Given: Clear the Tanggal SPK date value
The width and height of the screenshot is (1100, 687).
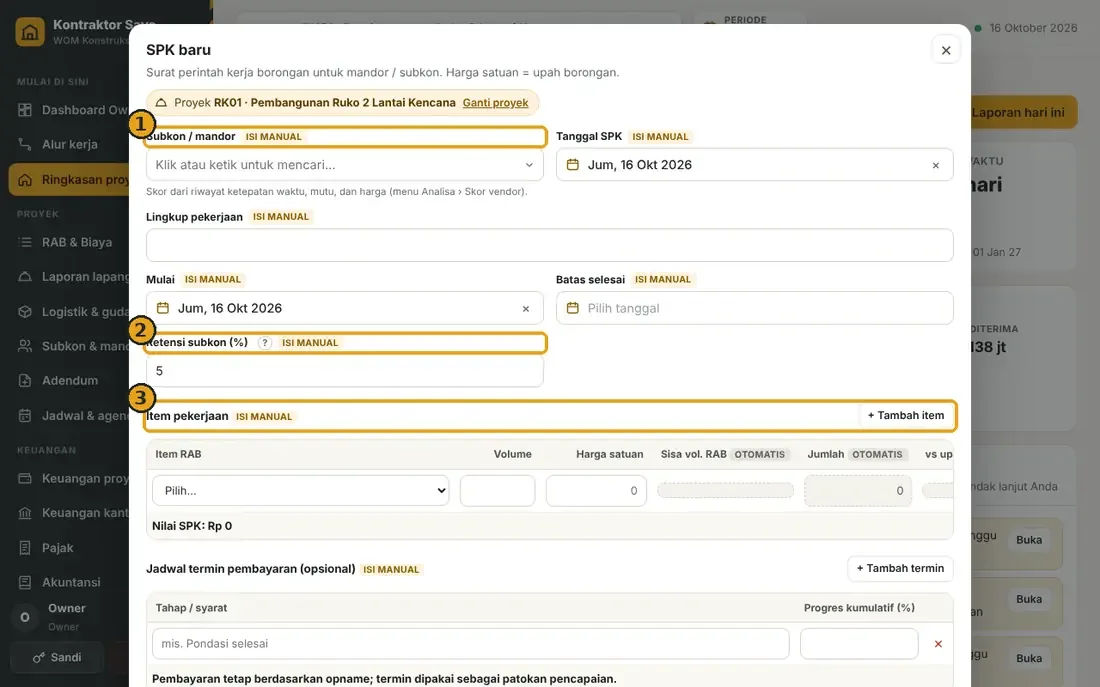Looking at the screenshot, I should (935, 166).
